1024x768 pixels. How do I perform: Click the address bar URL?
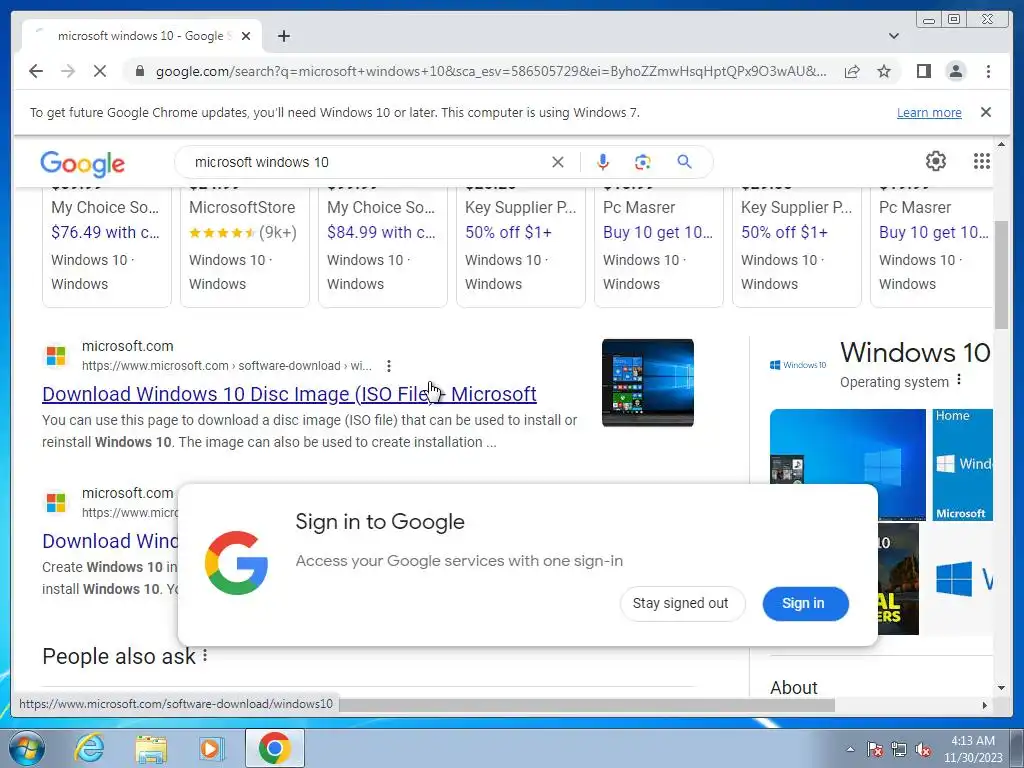coord(490,71)
